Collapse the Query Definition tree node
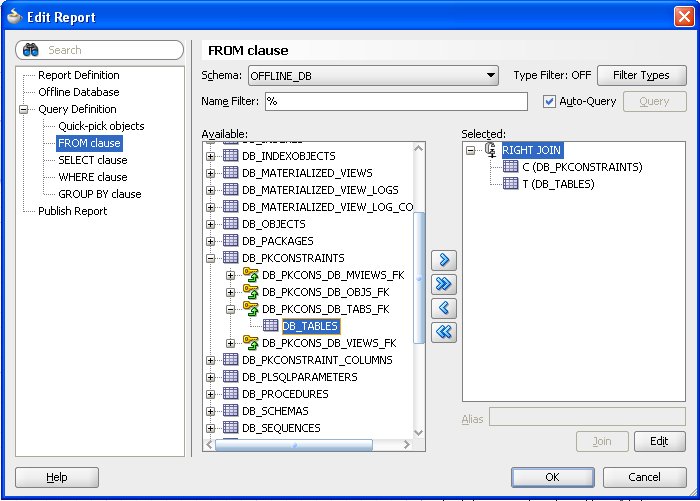The width and height of the screenshot is (700, 501). (x=24, y=109)
